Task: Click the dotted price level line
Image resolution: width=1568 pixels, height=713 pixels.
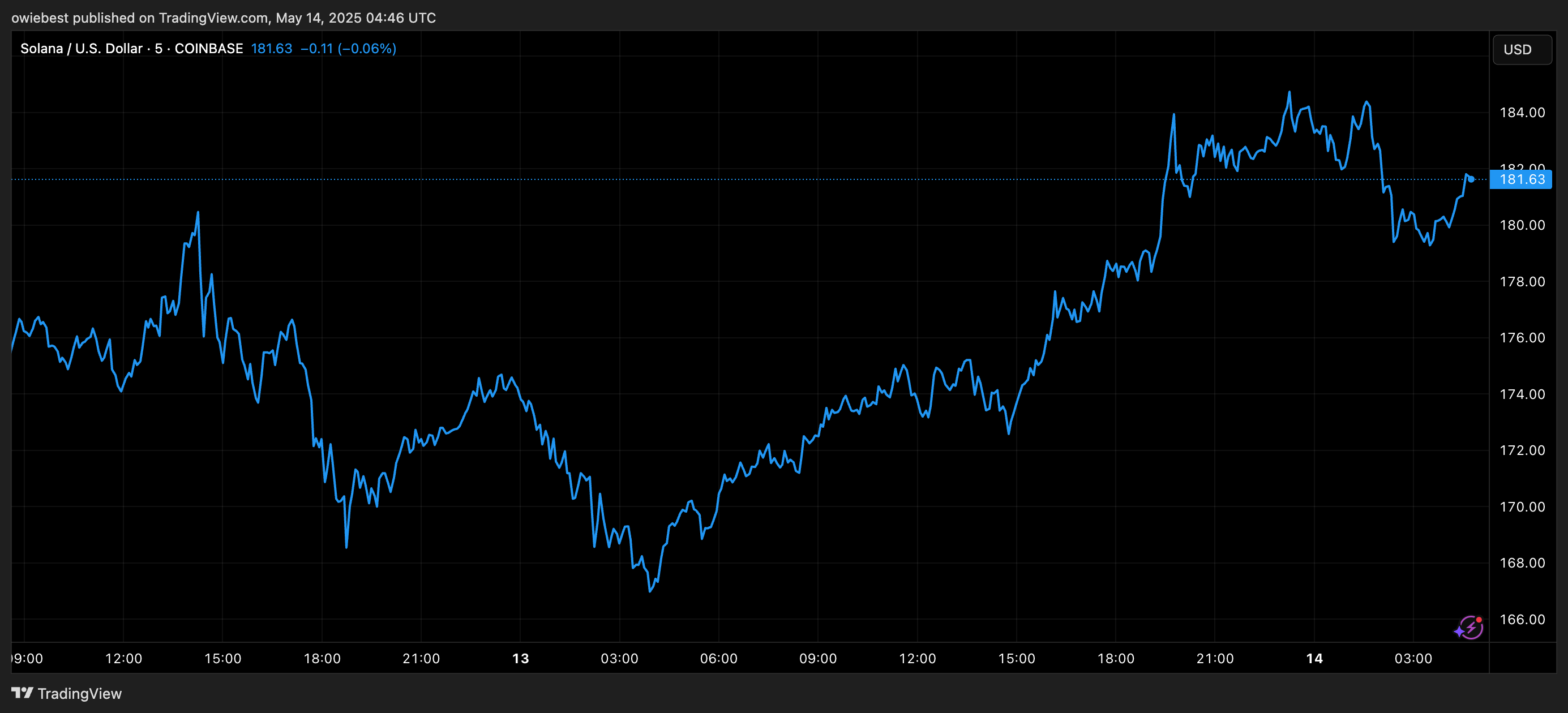Action: 730,179
